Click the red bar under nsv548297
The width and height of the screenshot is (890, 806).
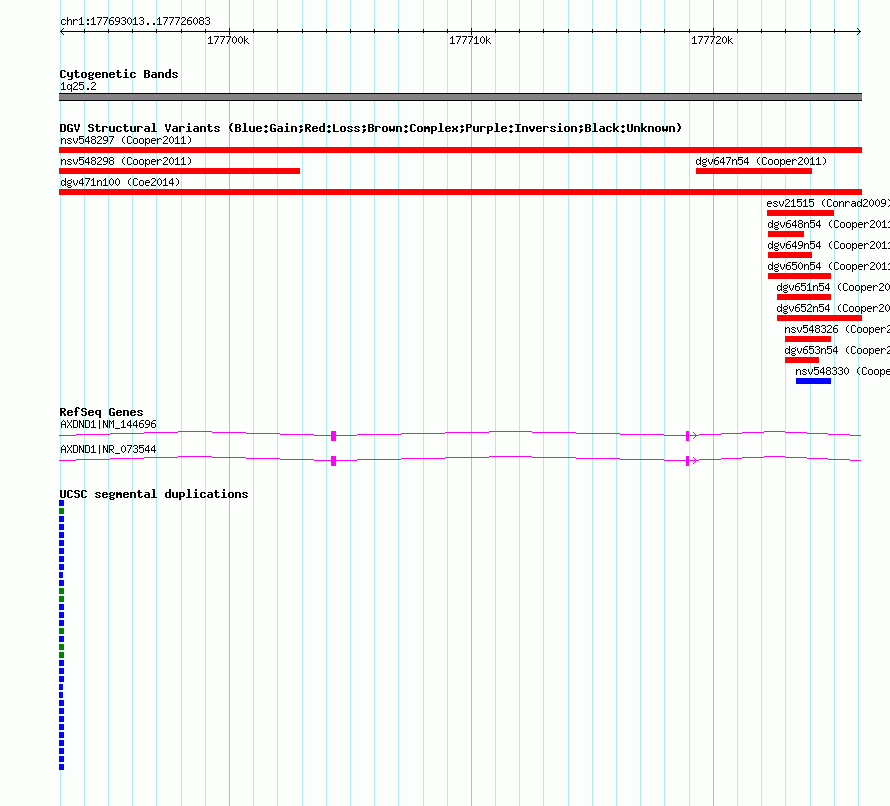coord(460,150)
